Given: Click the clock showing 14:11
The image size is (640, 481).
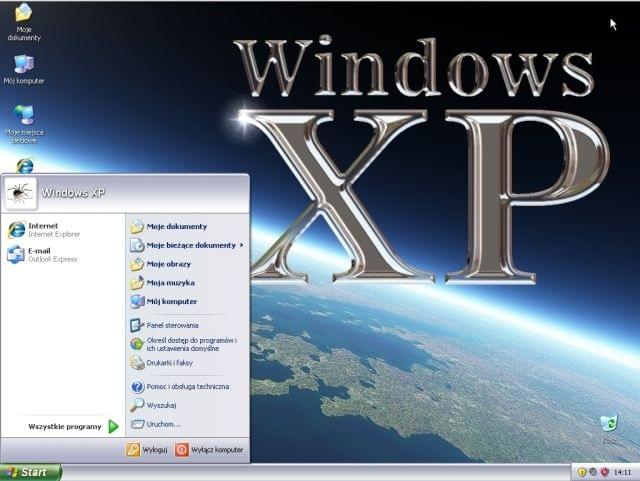Looking at the screenshot, I should (622, 472).
